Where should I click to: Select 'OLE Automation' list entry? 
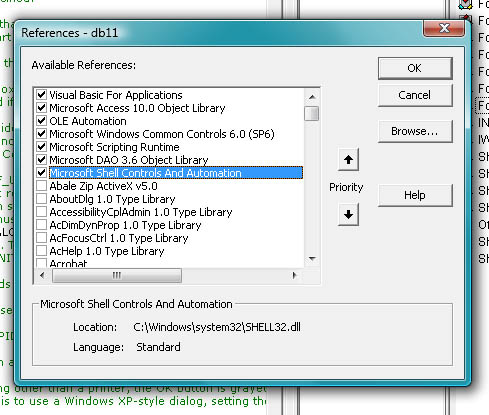click(88, 121)
